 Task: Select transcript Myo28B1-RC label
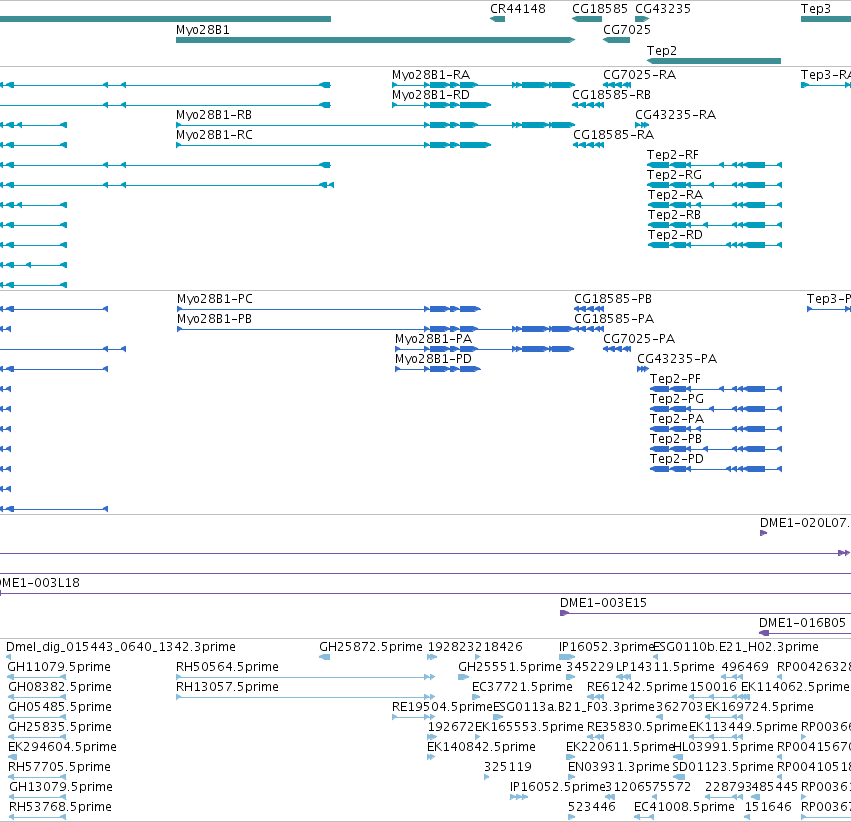214,135
